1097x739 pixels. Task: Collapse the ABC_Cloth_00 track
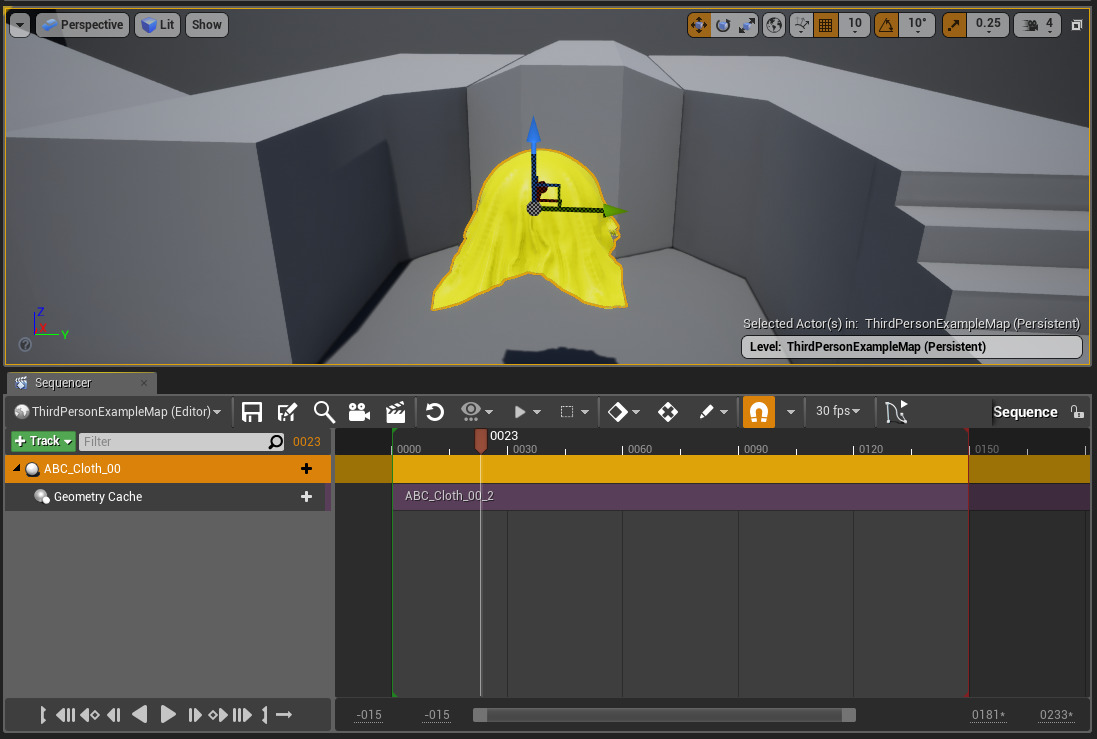[17, 469]
